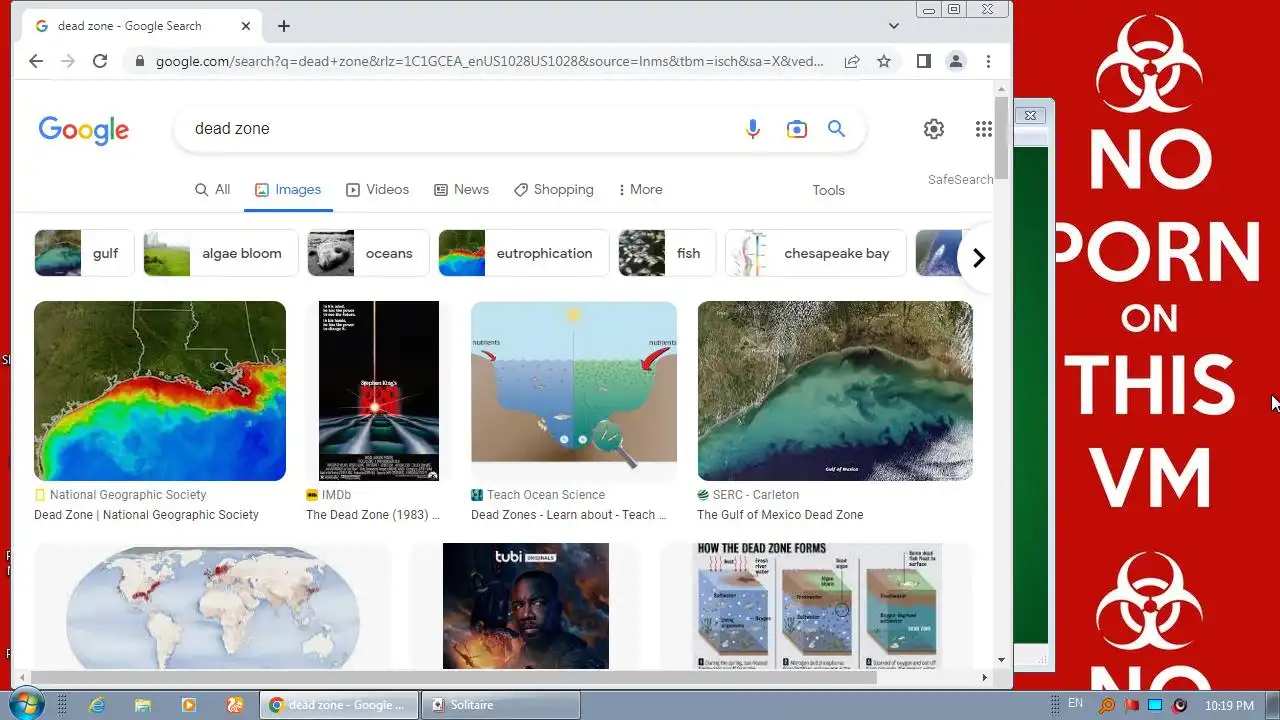Reload the page with the refresh icon
The width and height of the screenshot is (1280, 720).
click(x=100, y=61)
